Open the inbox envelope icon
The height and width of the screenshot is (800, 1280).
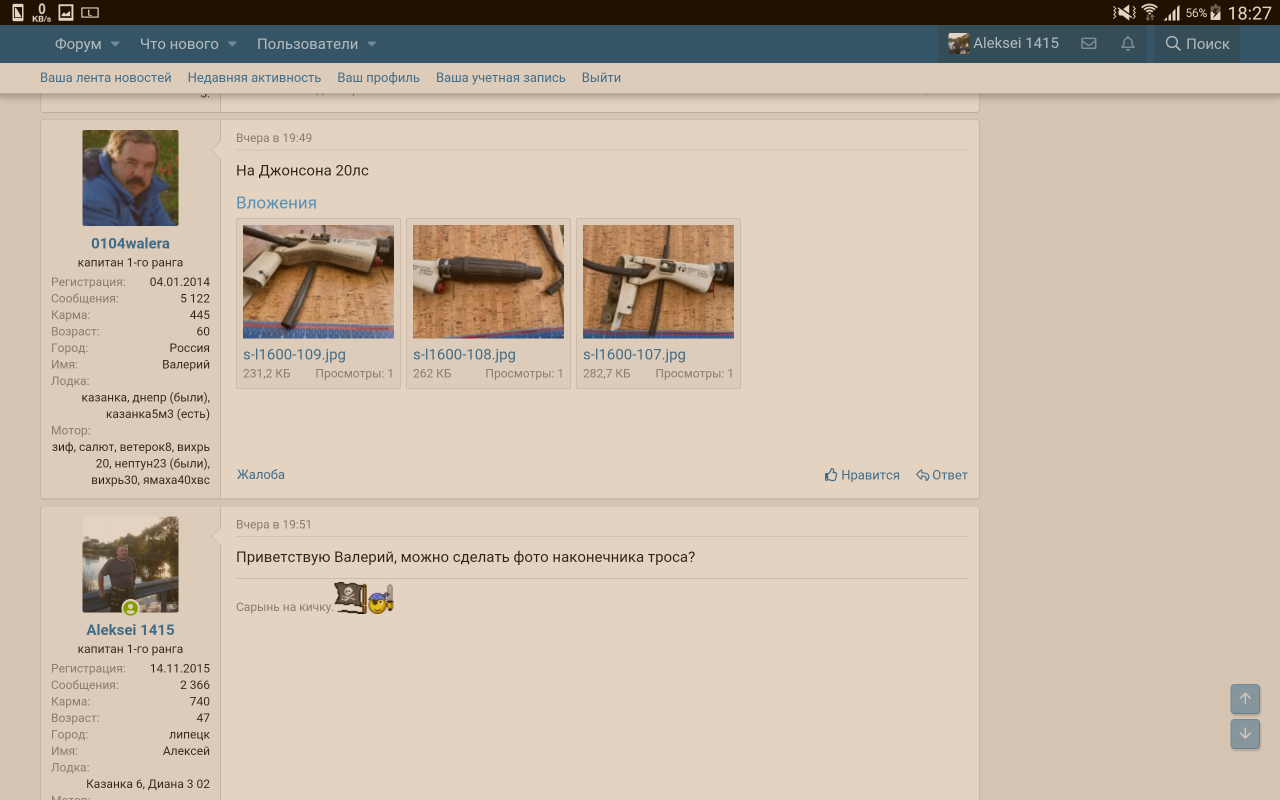[x=1089, y=44]
